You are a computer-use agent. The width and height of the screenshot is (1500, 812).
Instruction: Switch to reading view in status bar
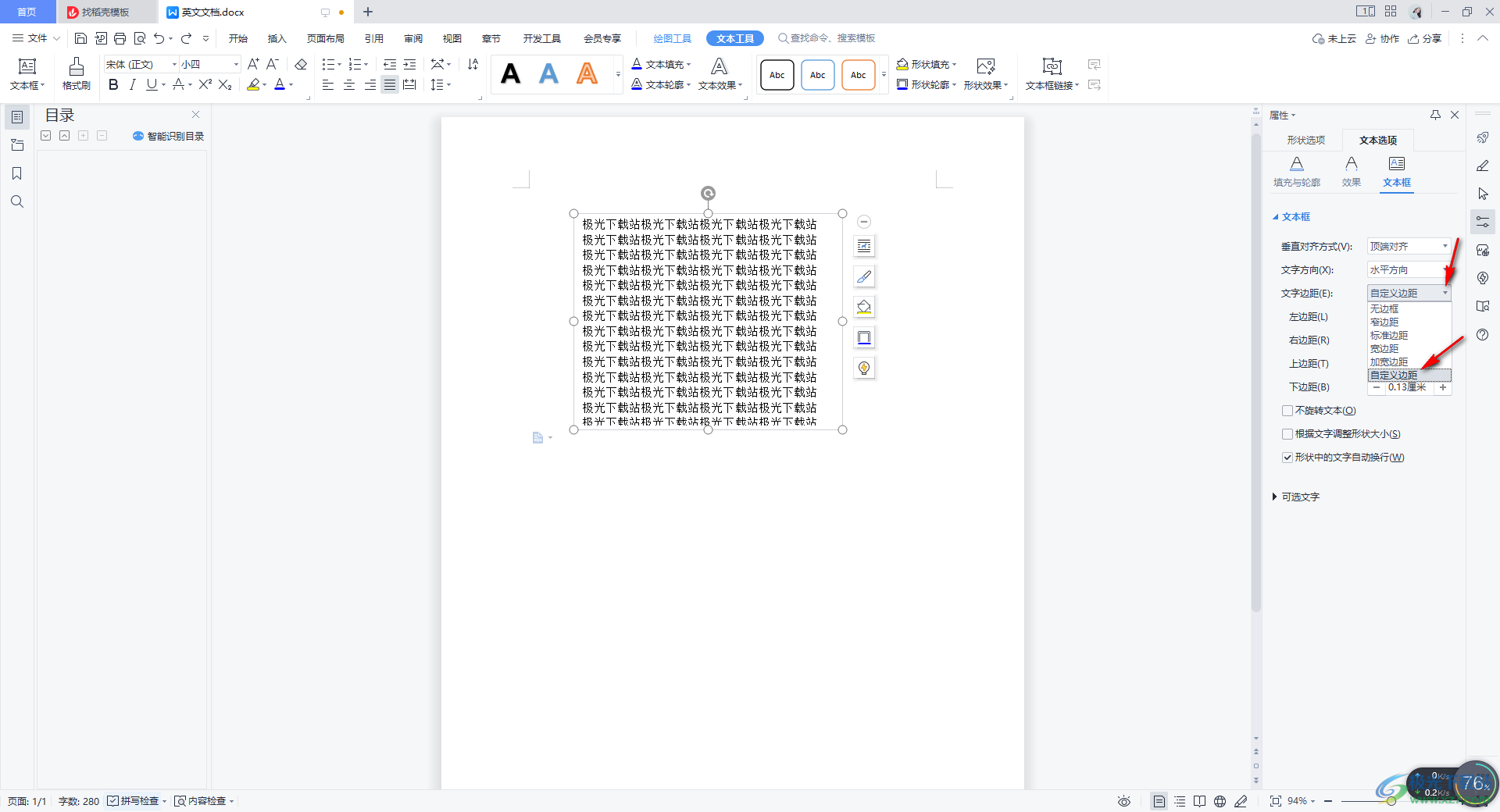coord(1199,801)
